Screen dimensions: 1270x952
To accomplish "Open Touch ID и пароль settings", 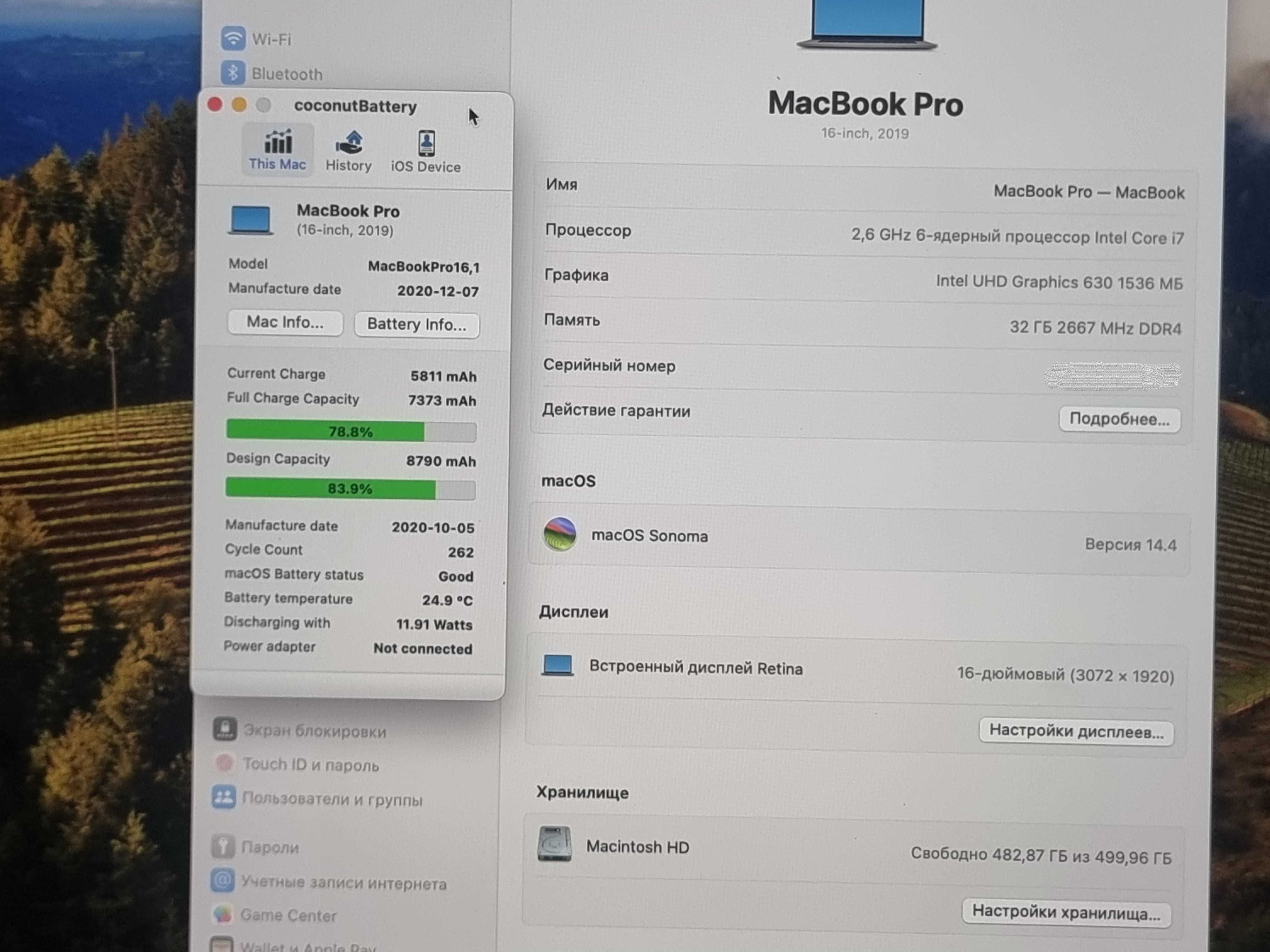I will pyautogui.click(x=296, y=764).
